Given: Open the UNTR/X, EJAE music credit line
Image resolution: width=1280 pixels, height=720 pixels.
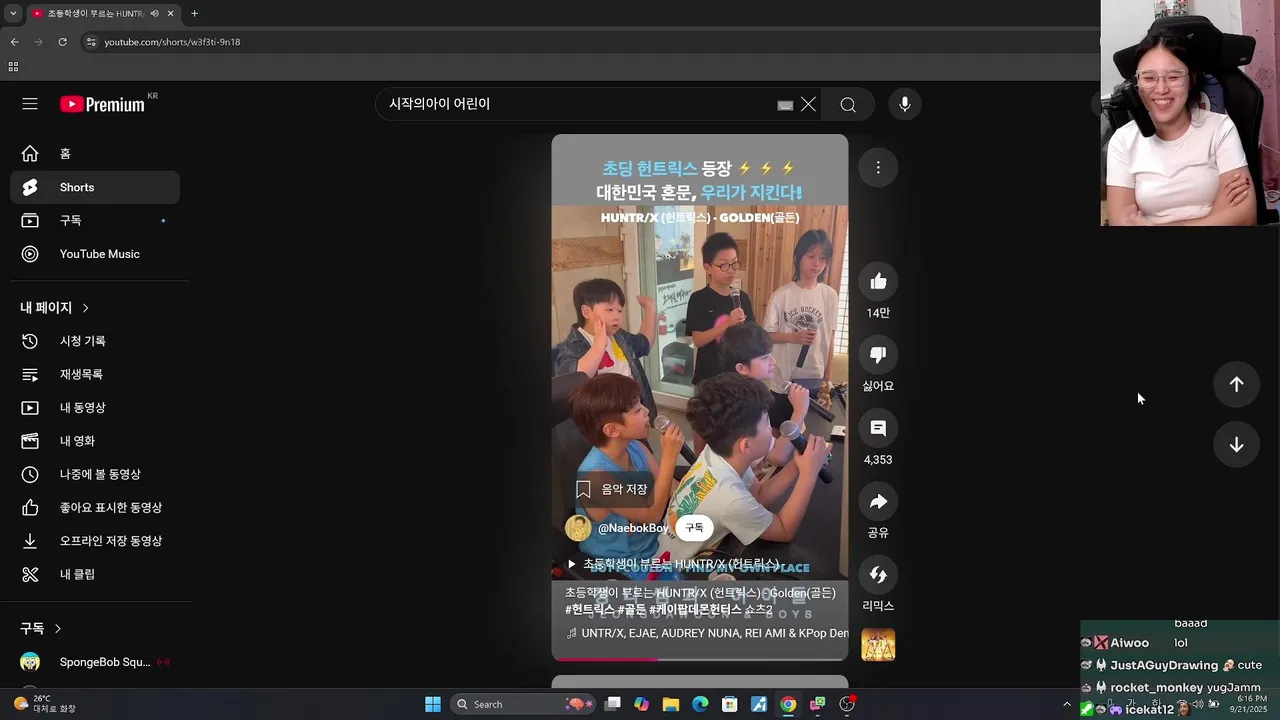Looking at the screenshot, I should [x=707, y=633].
